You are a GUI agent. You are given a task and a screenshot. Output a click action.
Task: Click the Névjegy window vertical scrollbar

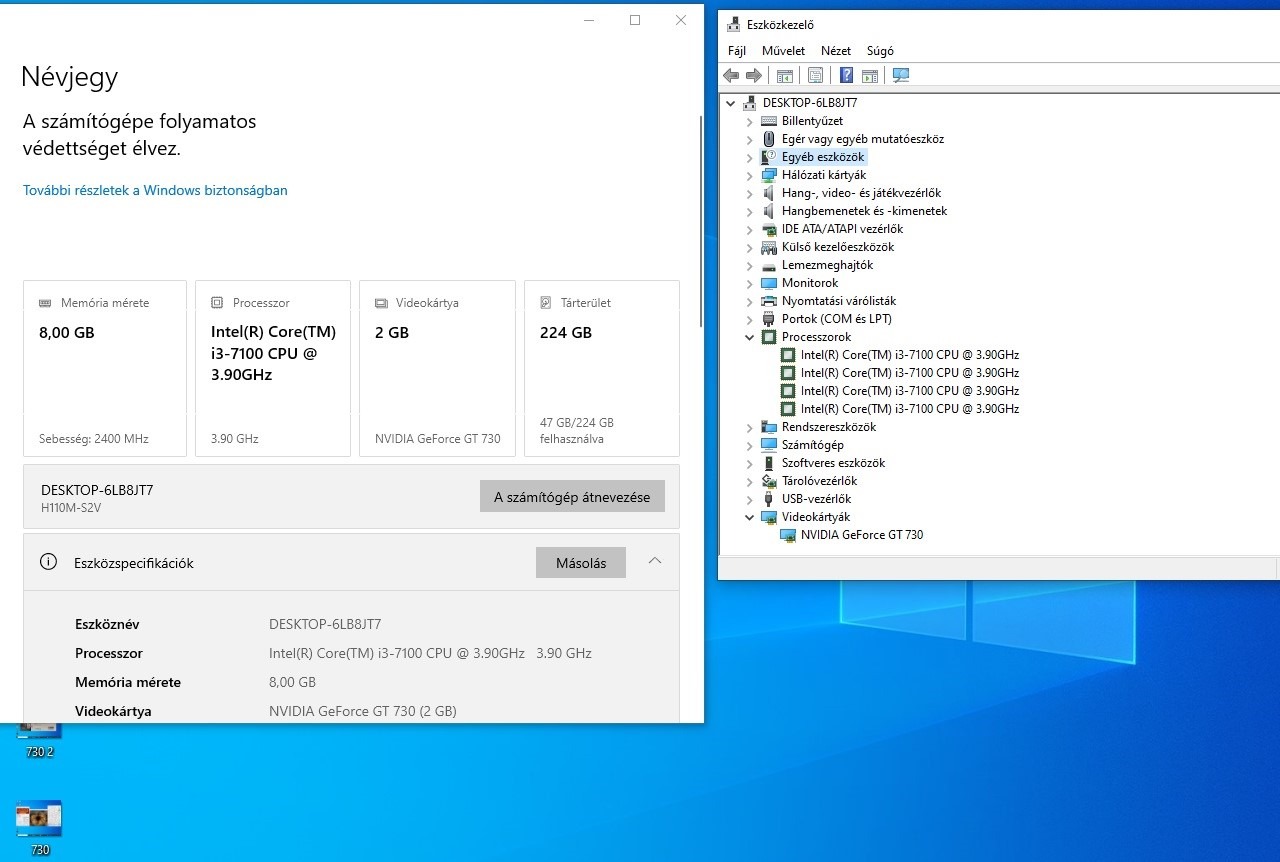click(x=700, y=220)
